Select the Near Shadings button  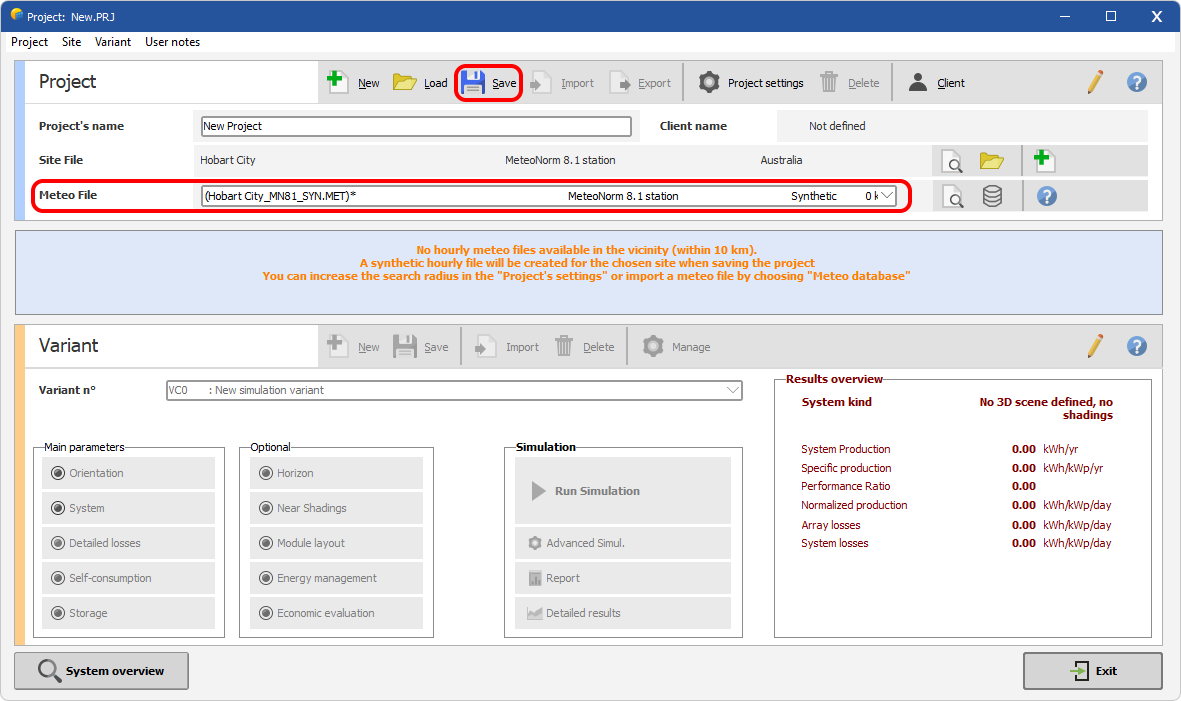coord(337,508)
